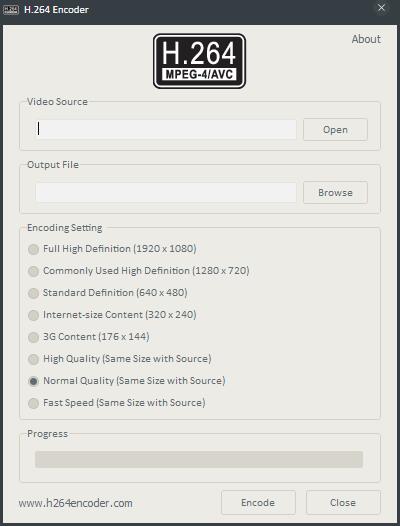Start encoding with the Encode button
Screen dimensions: 400x526
tap(258, 503)
